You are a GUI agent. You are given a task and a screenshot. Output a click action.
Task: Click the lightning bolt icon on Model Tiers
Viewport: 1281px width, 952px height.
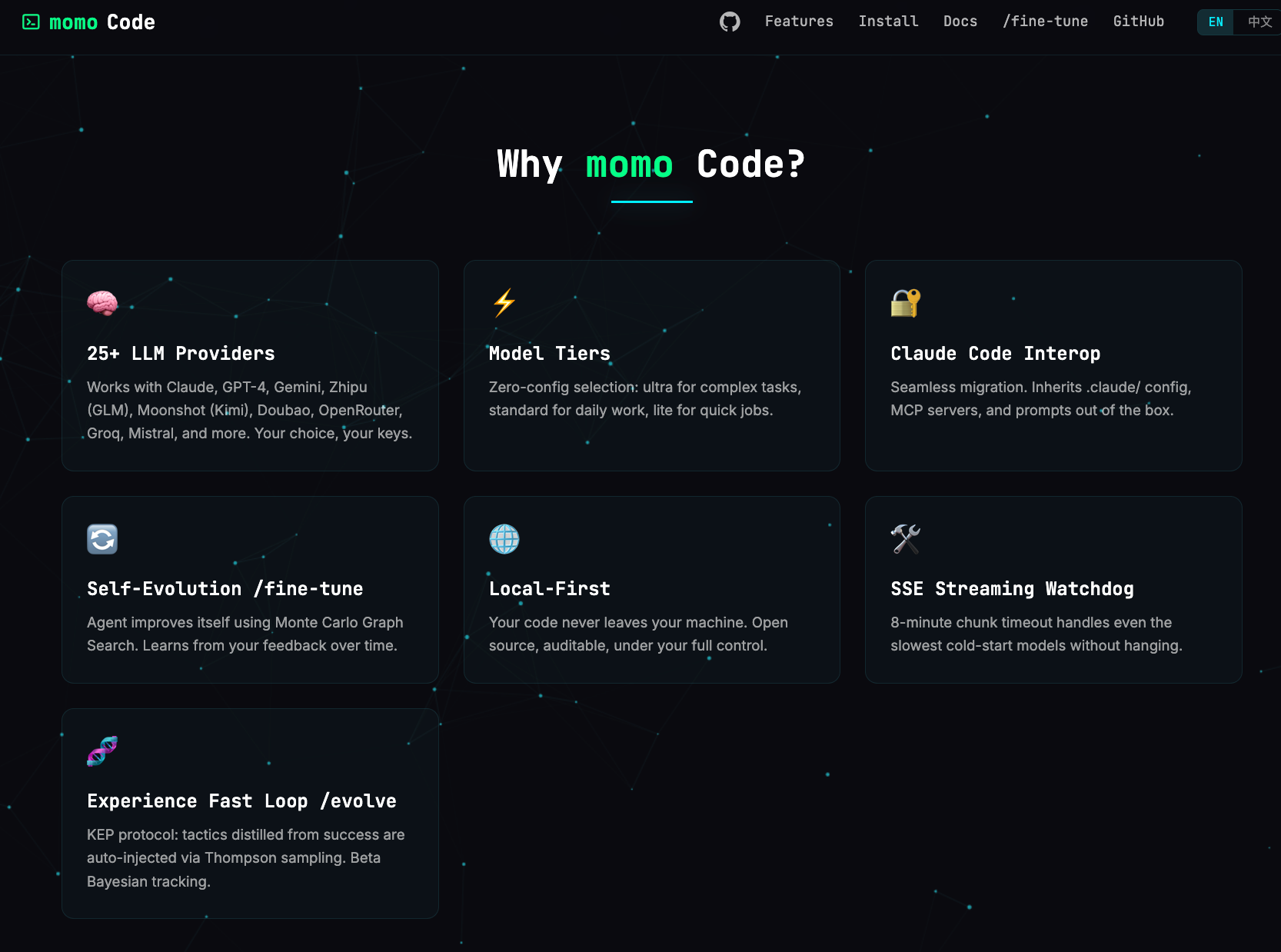[x=504, y=303]
